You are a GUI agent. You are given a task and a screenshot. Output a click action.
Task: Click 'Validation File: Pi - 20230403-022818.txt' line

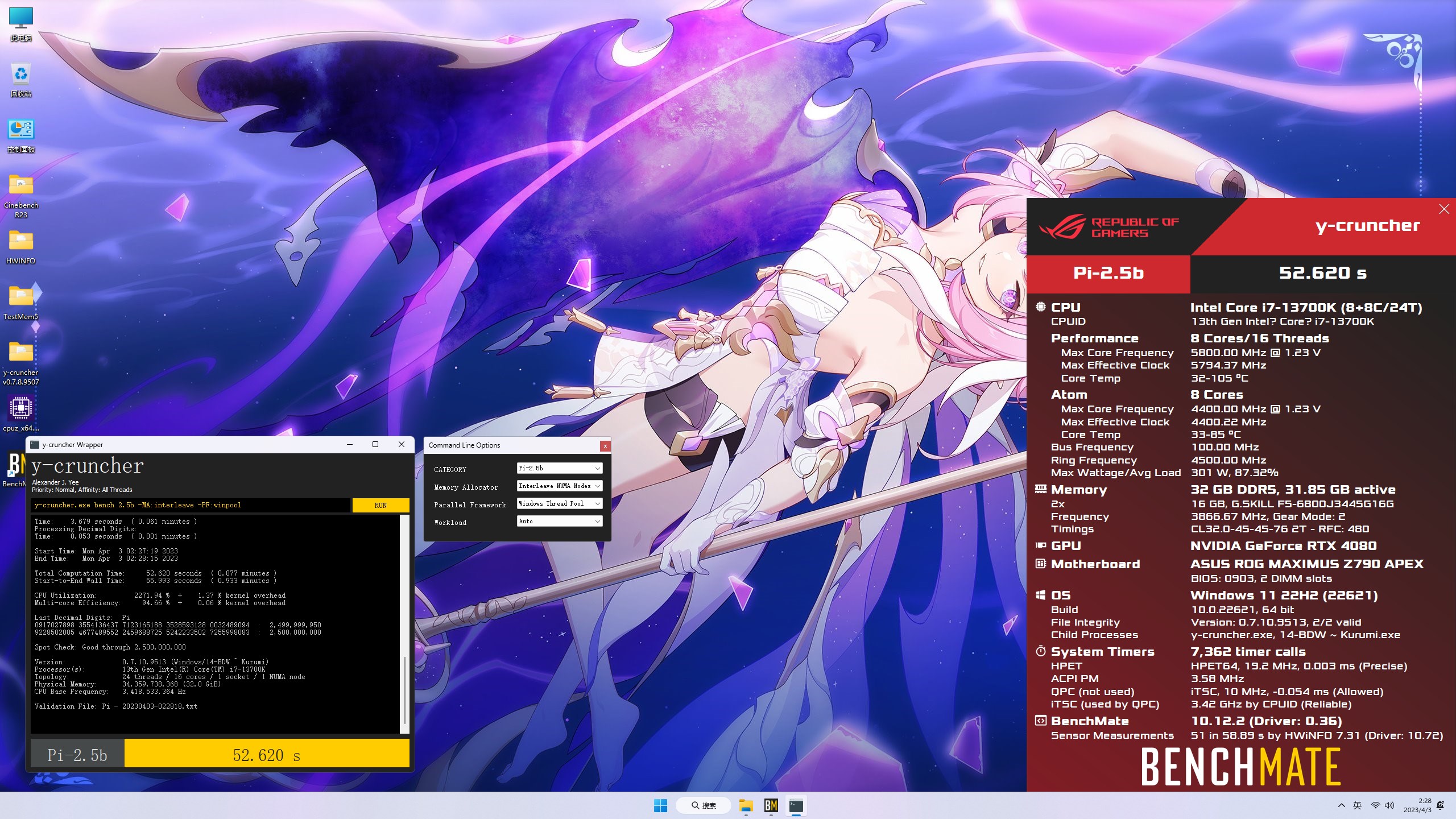coord(116,706)
